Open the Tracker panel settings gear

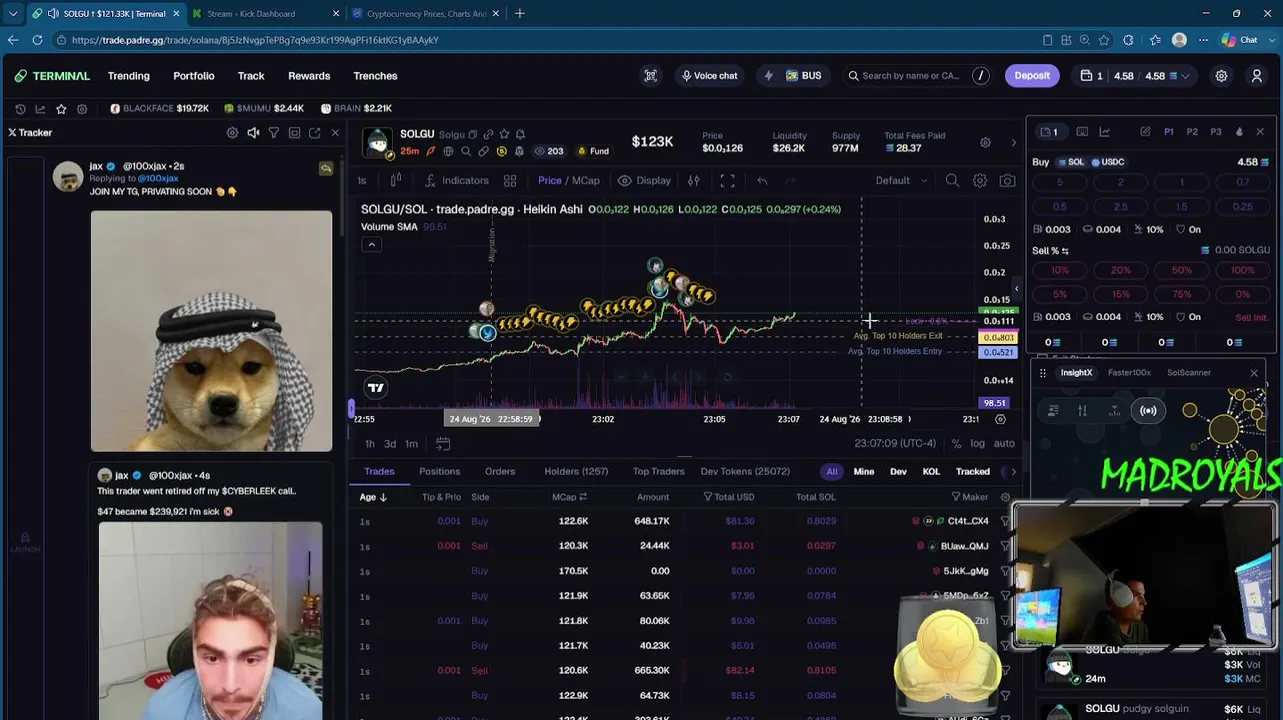(232, 133)
